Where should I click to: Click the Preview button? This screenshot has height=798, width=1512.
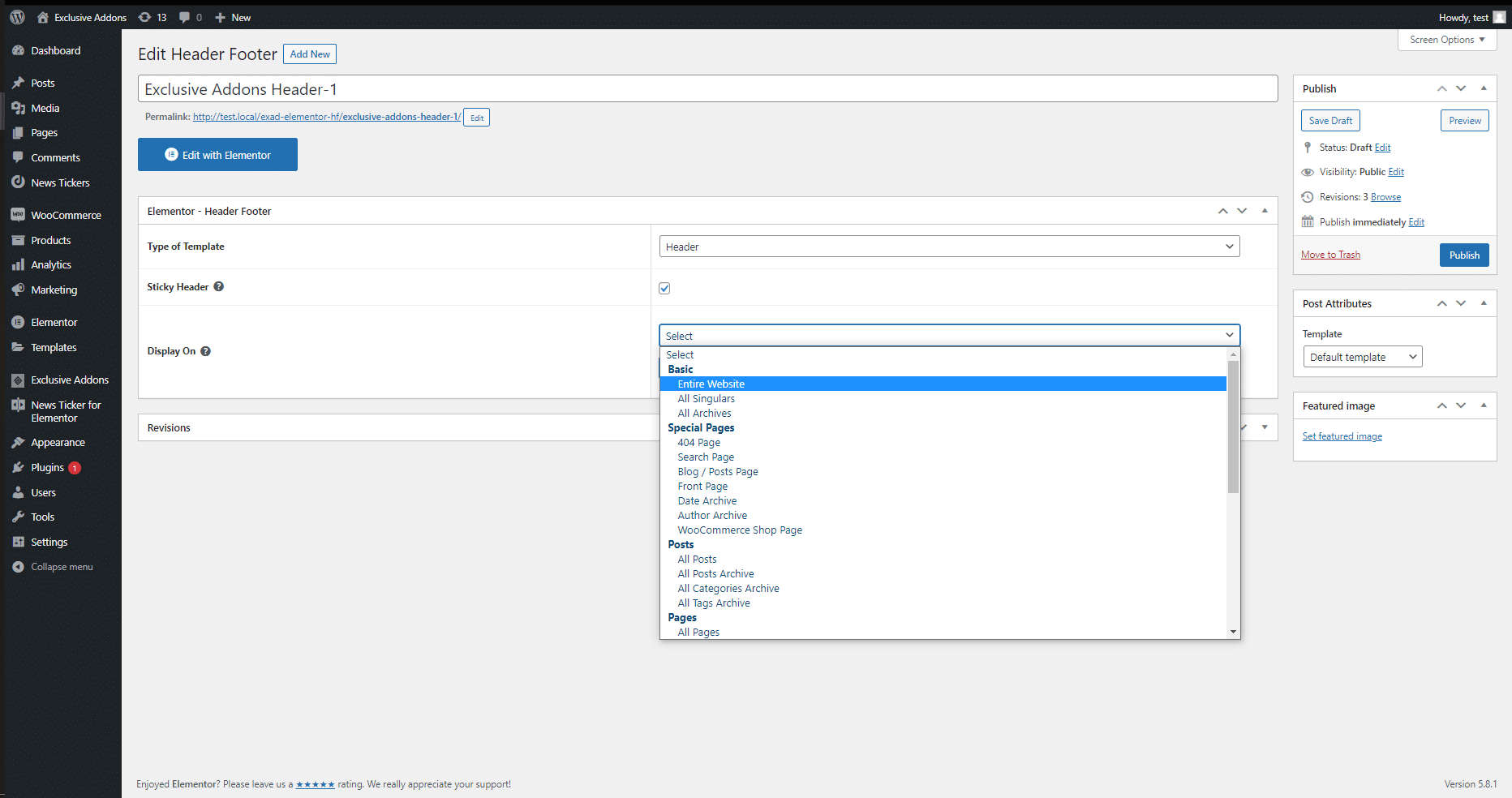pyautogui.click(x=1465, y=120)
